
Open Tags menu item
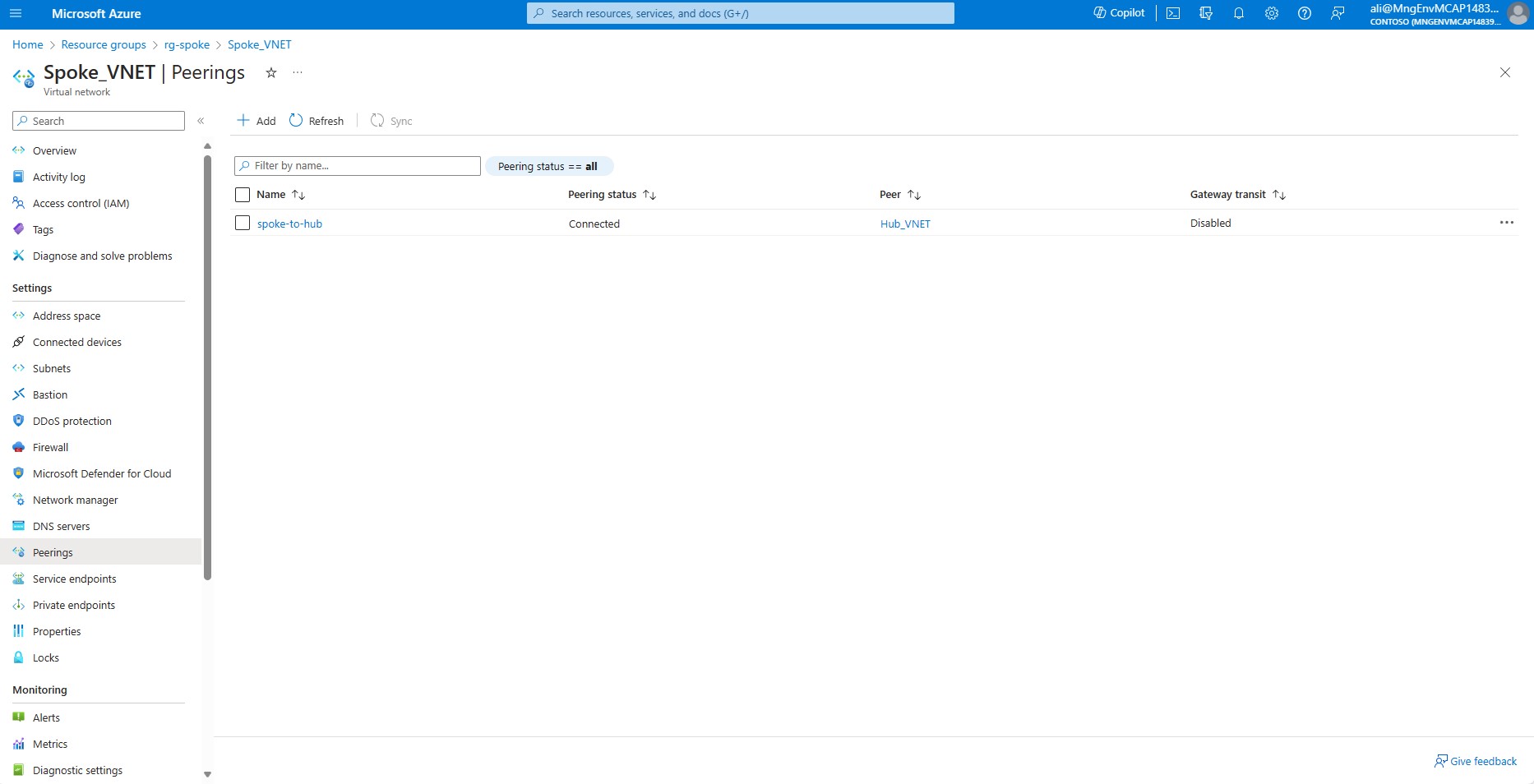43,229
